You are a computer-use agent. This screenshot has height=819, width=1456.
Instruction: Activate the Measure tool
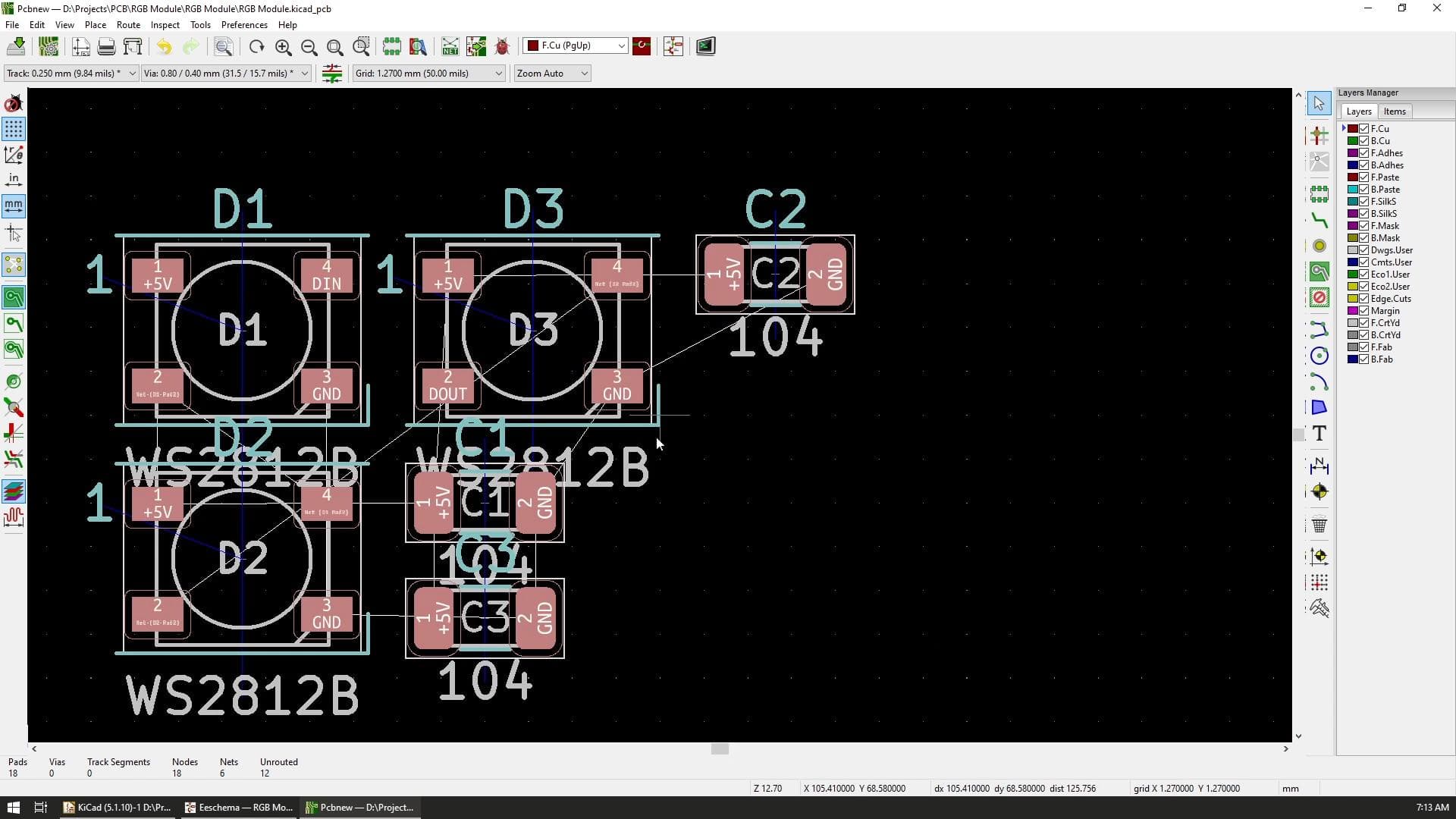point(1319,607)
